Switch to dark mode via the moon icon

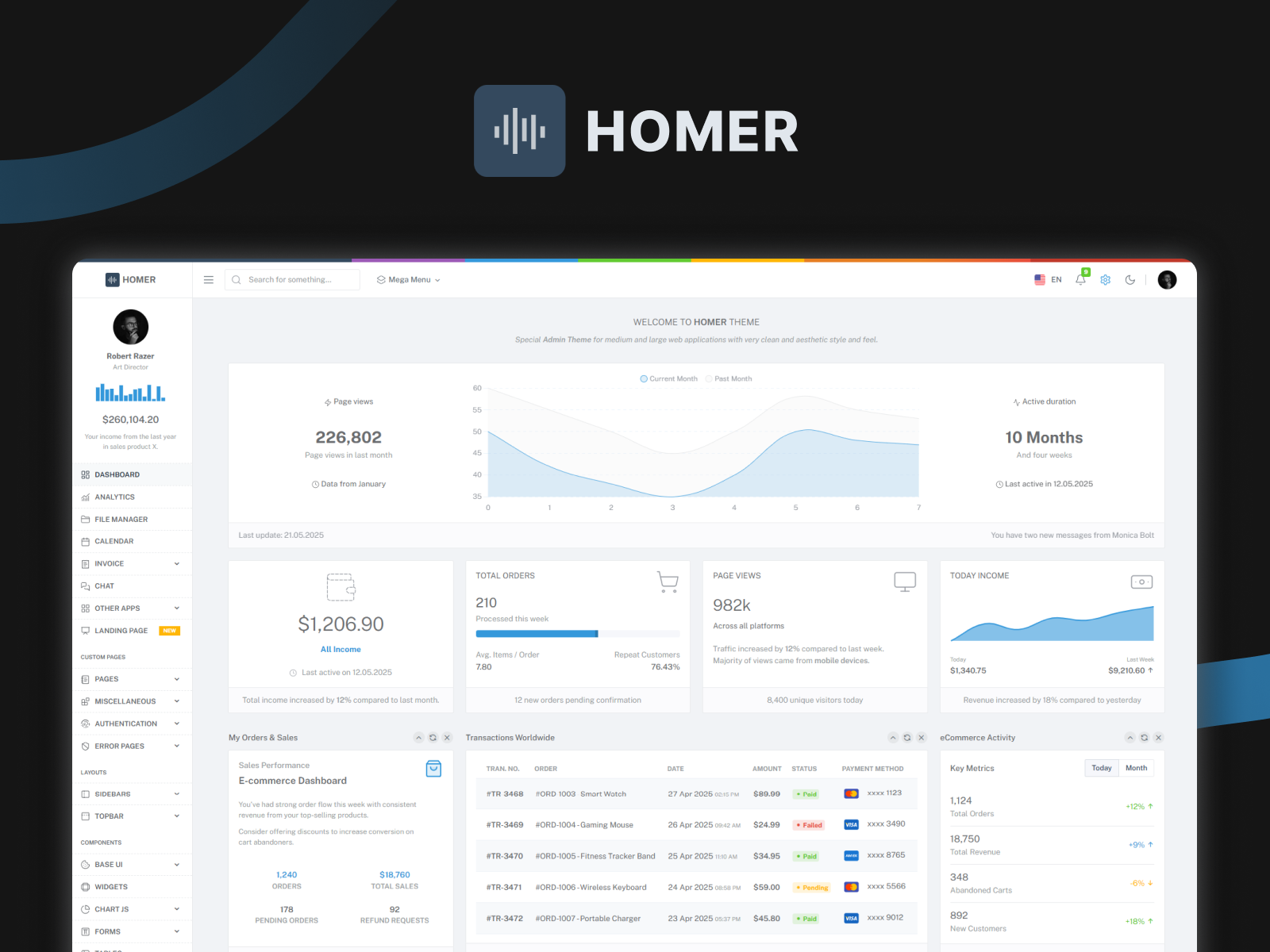1130,279
